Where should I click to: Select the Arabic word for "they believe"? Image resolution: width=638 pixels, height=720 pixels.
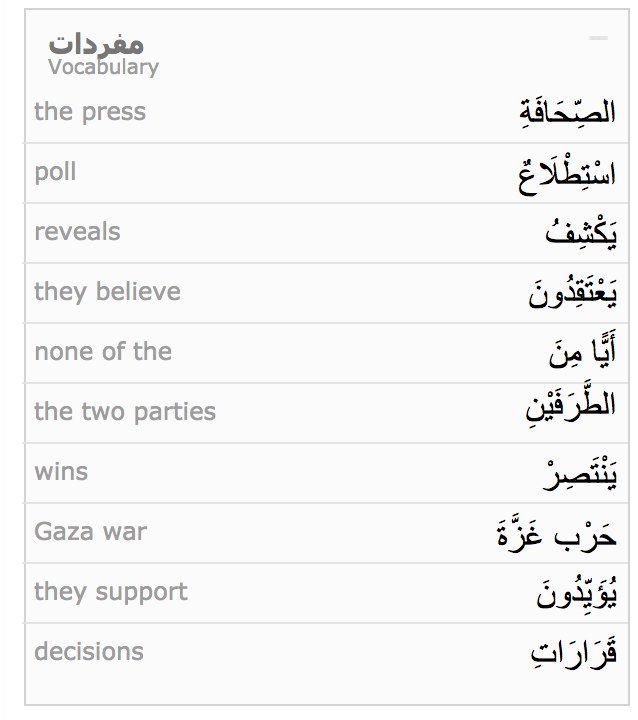pos(573,293)
